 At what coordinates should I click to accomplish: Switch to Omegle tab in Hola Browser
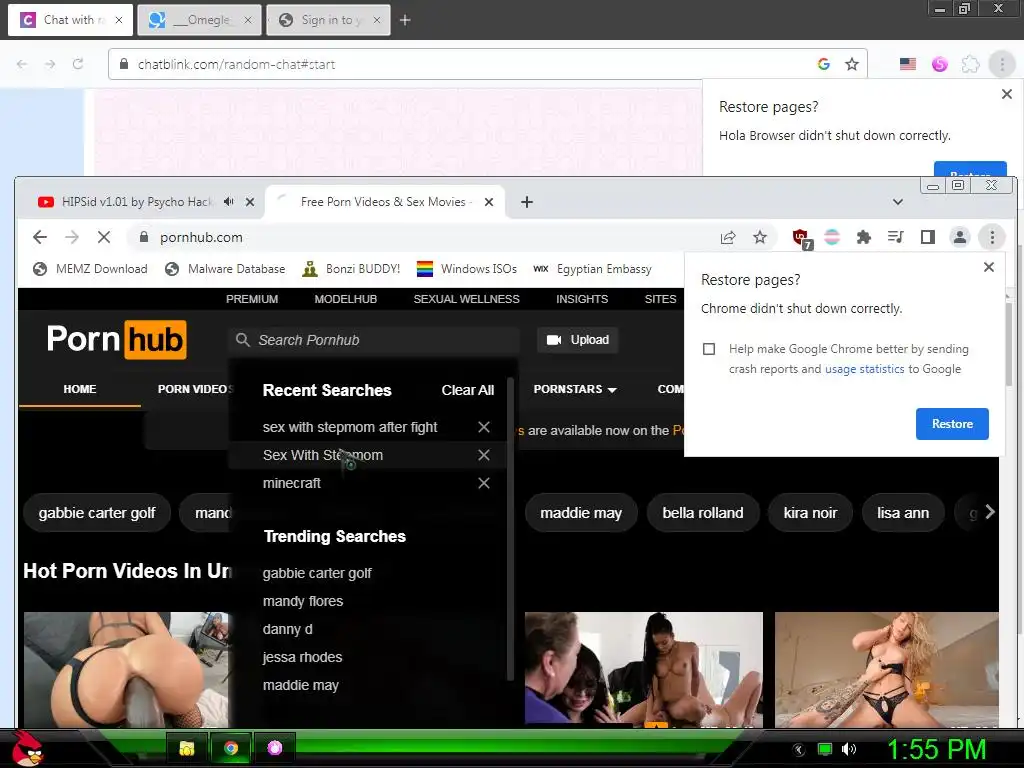pyautogui.click(x=199, y=20)
